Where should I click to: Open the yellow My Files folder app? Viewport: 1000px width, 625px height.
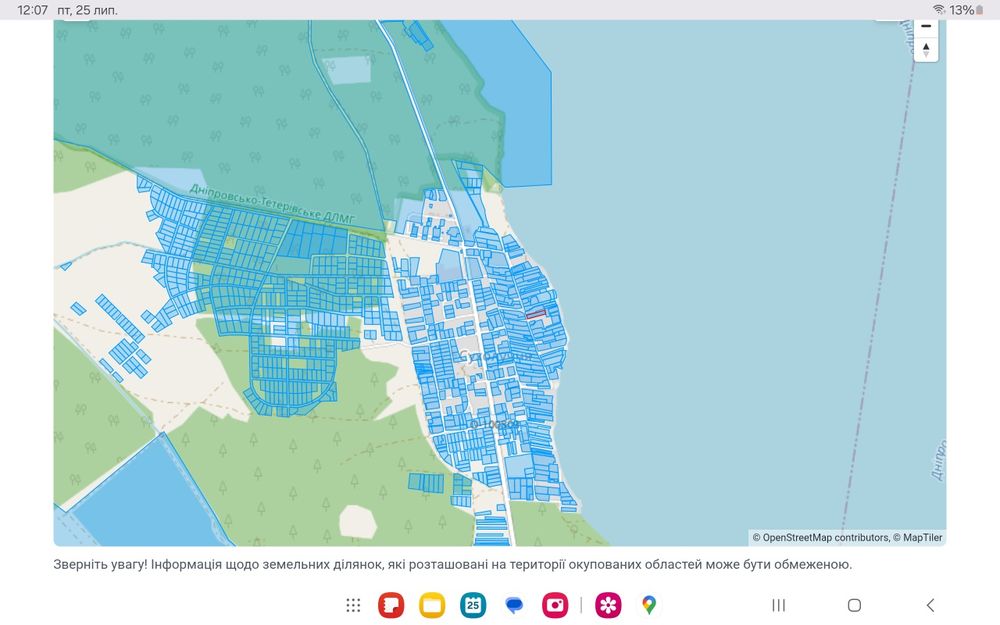[x=432, y=605]
